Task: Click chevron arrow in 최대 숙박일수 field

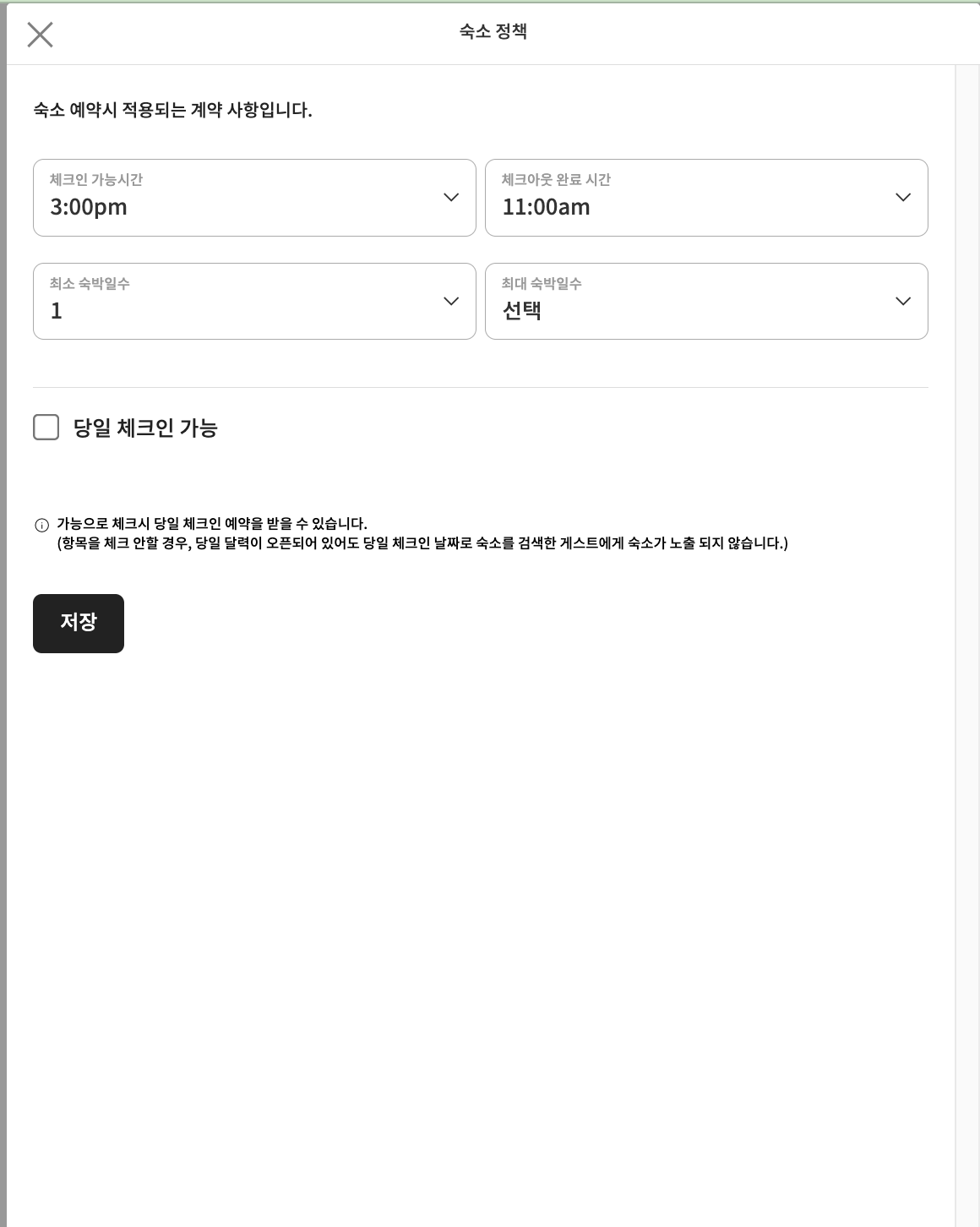Action: [902, 302]
